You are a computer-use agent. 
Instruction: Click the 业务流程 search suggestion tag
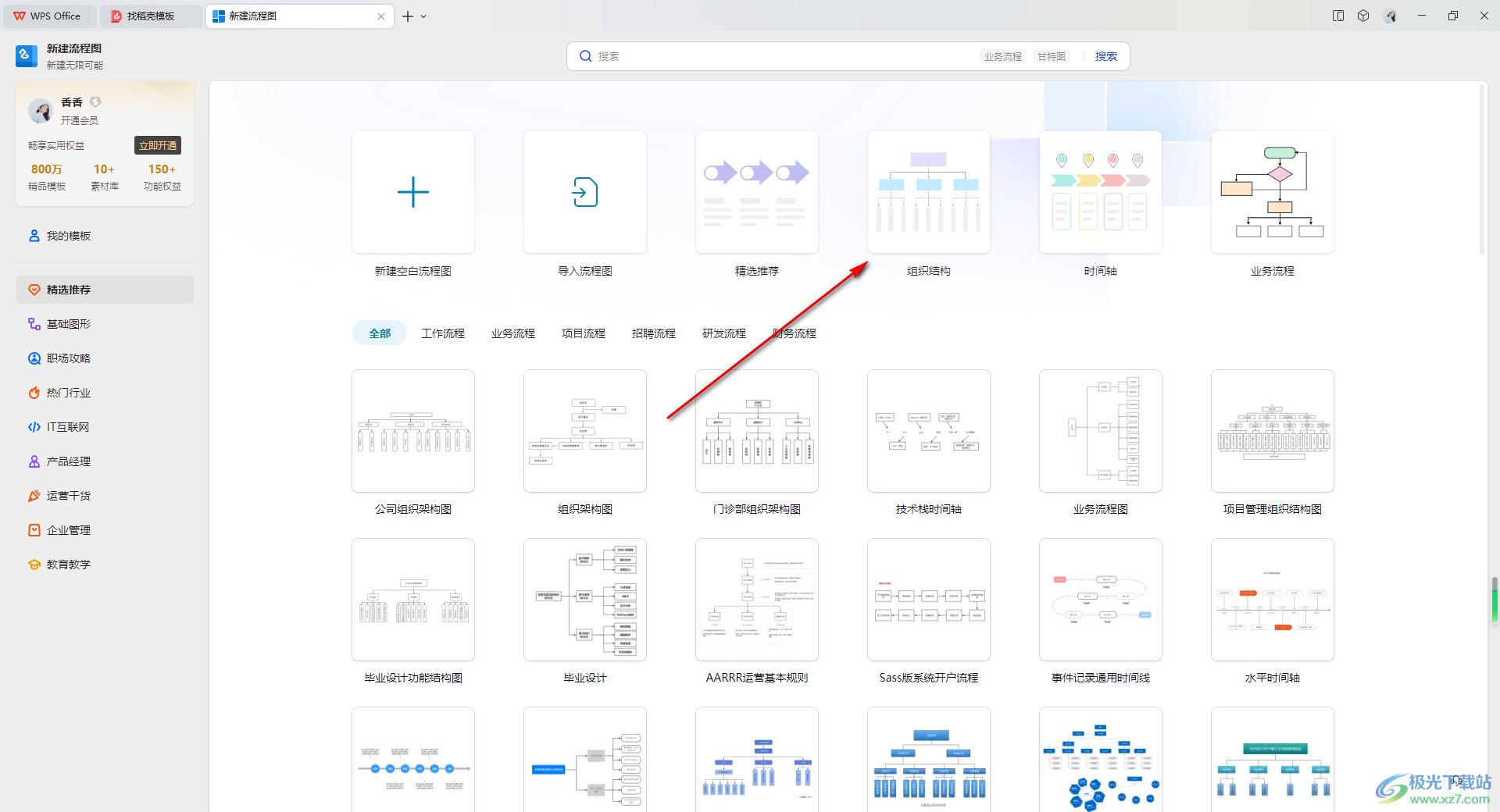pyautogui.click(x=1002, y=56)
